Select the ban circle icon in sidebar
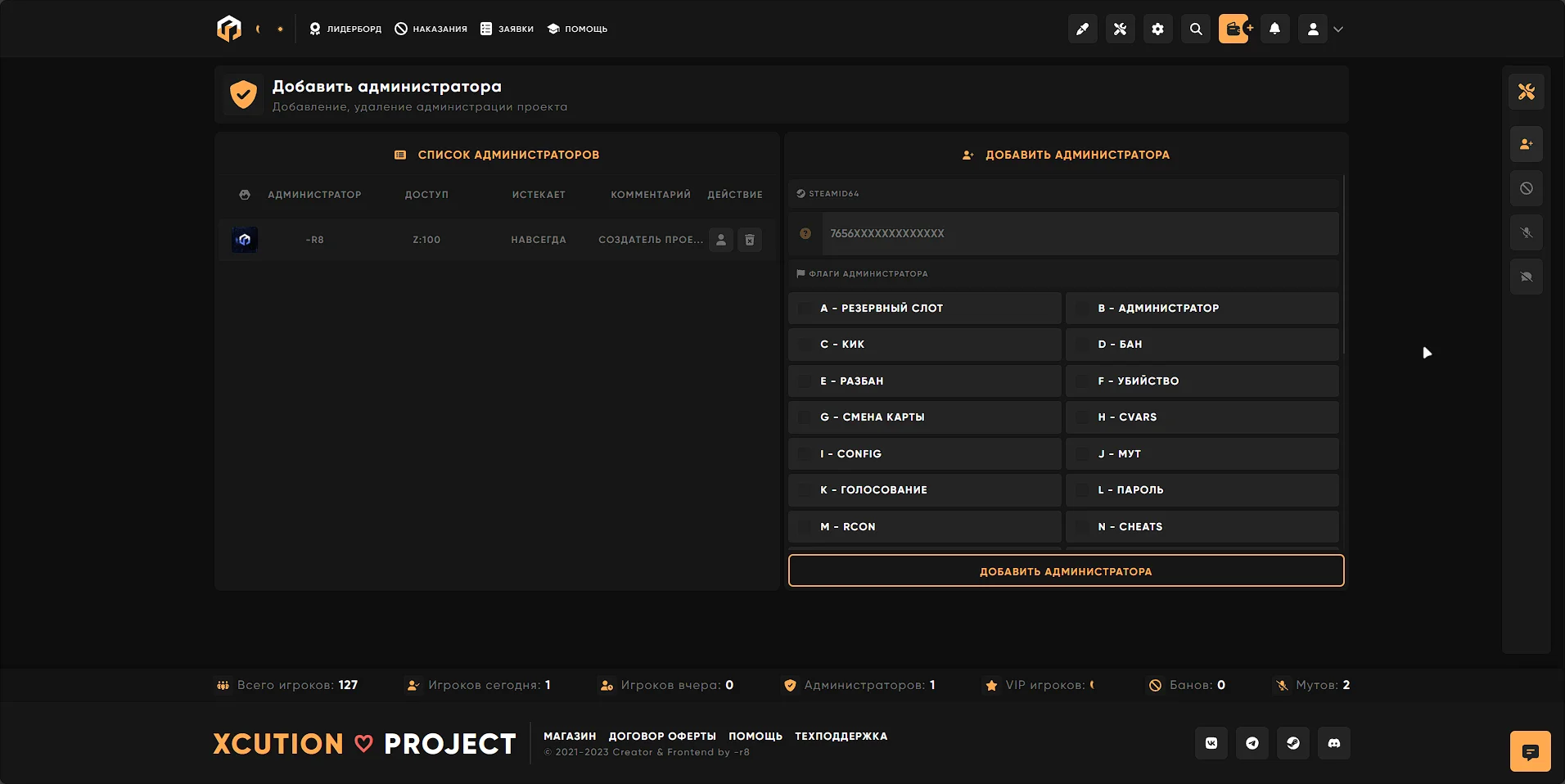Screen dimensions: 1565x784 pyautogui.click(x=1526, y=189)
